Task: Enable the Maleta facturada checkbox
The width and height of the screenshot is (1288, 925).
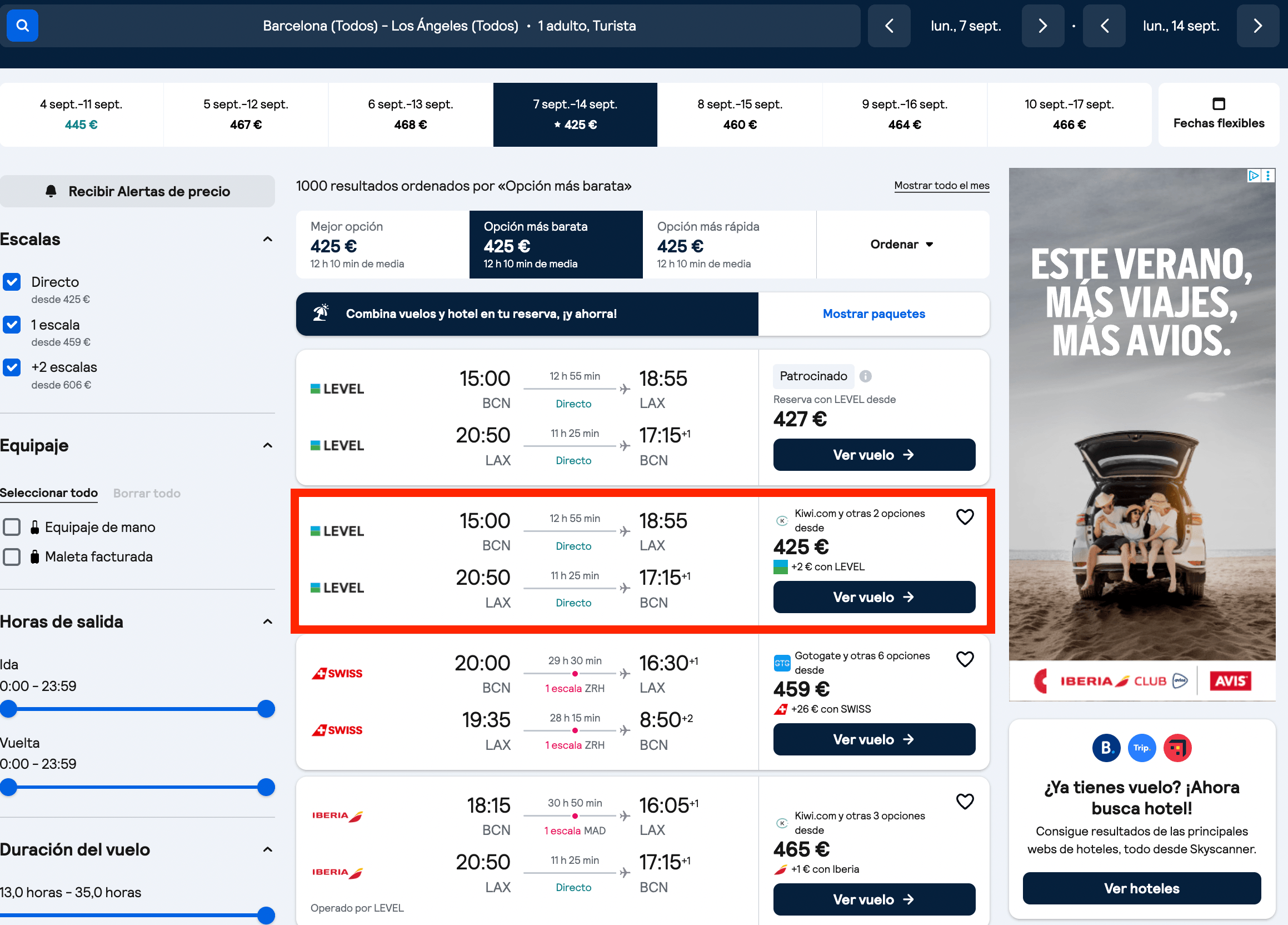Action: pyautogui.click(x=12, y=556)
